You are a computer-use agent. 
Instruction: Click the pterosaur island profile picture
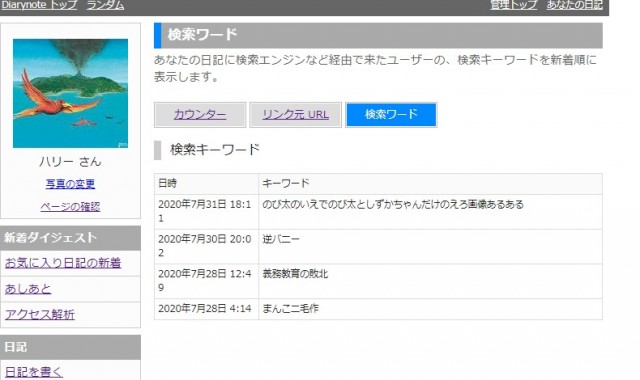tap(70, 93)
